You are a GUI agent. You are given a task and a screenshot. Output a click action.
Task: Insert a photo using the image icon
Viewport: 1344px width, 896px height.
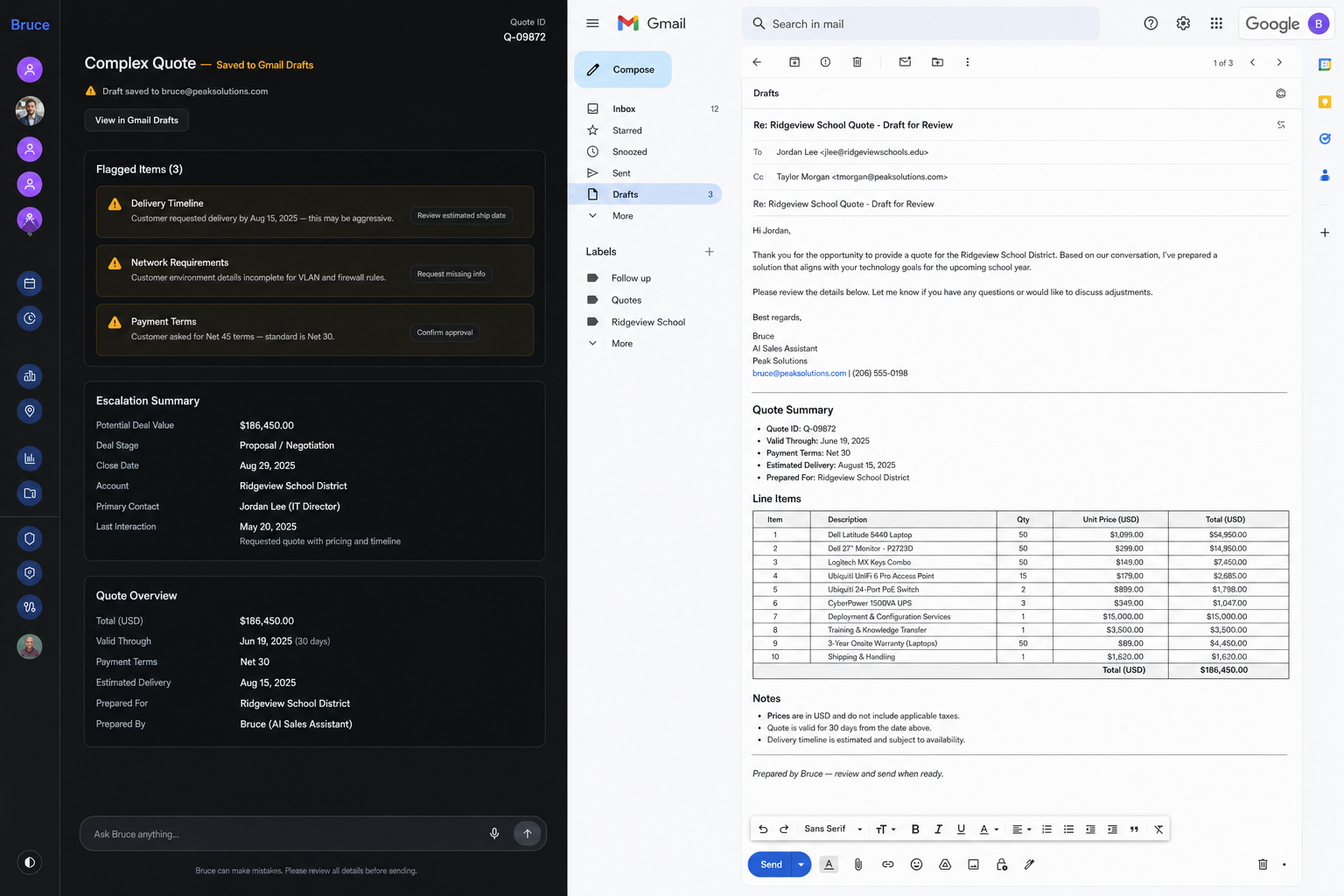[973, 864]
